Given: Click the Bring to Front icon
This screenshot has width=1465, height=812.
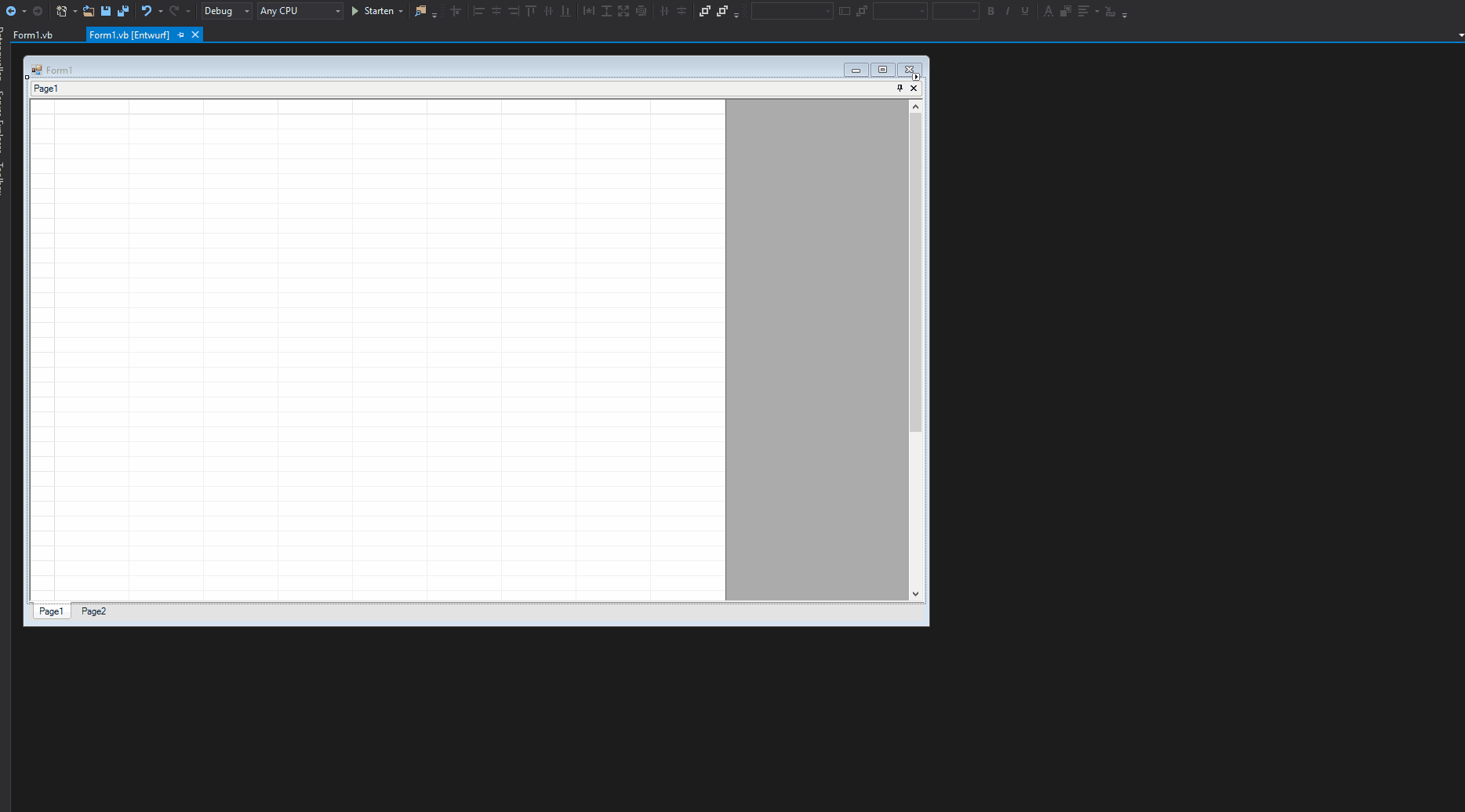Looking at the screenshot, I should 705,11.
